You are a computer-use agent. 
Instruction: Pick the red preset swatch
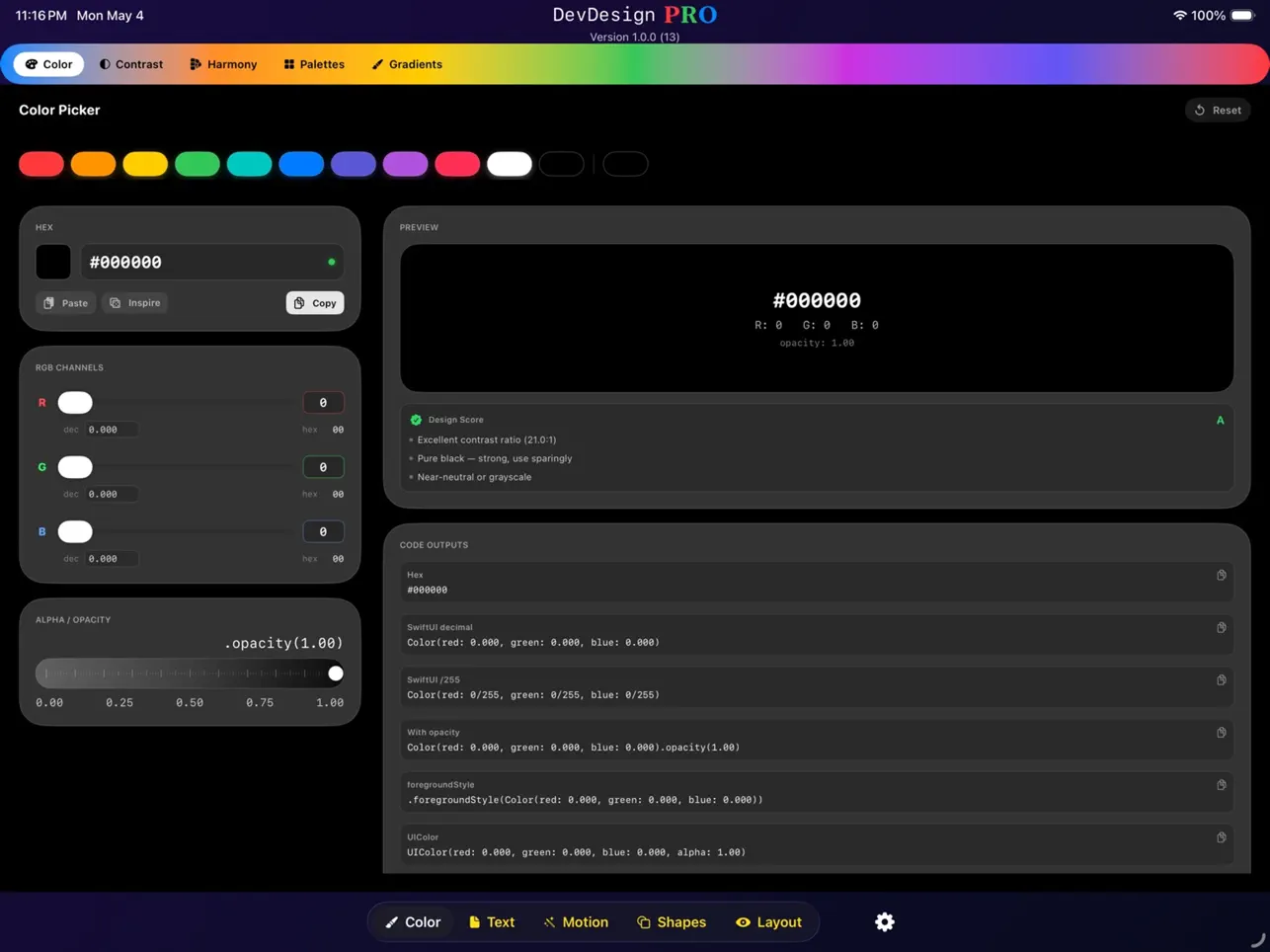[x=41, y=164]
